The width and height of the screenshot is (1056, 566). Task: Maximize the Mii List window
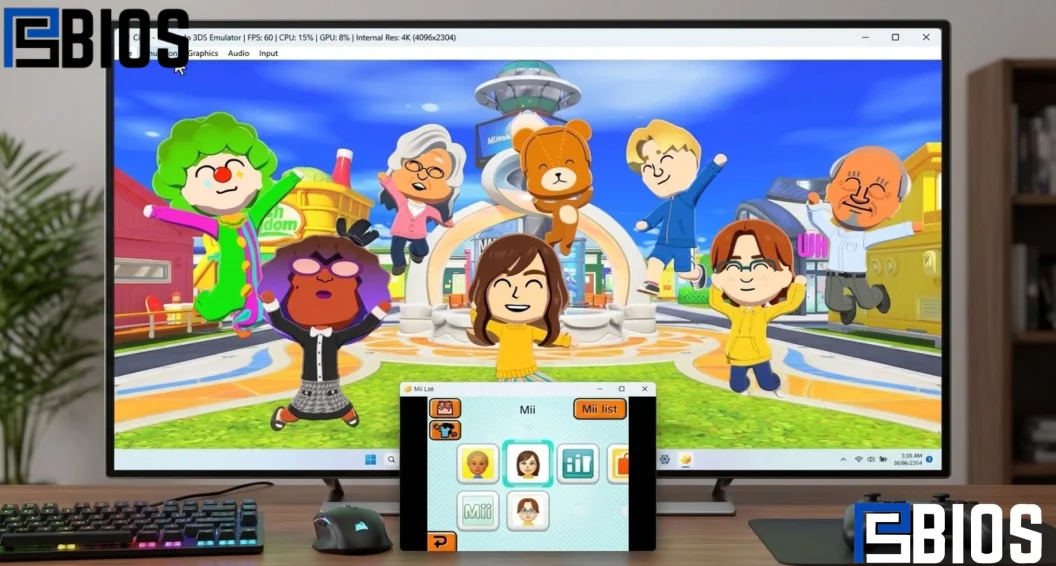pyautogui.click(x=622, y=389)
